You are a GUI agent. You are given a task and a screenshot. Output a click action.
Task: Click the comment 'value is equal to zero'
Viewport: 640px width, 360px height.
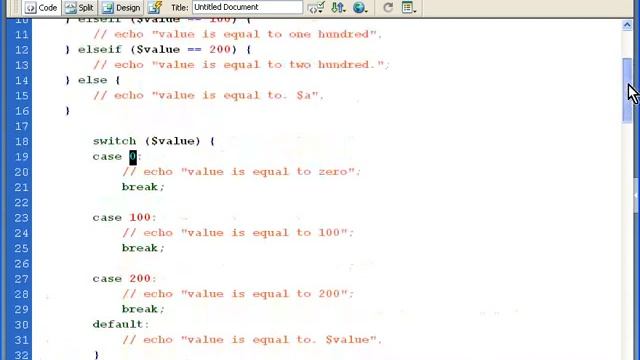click(242, 172)
